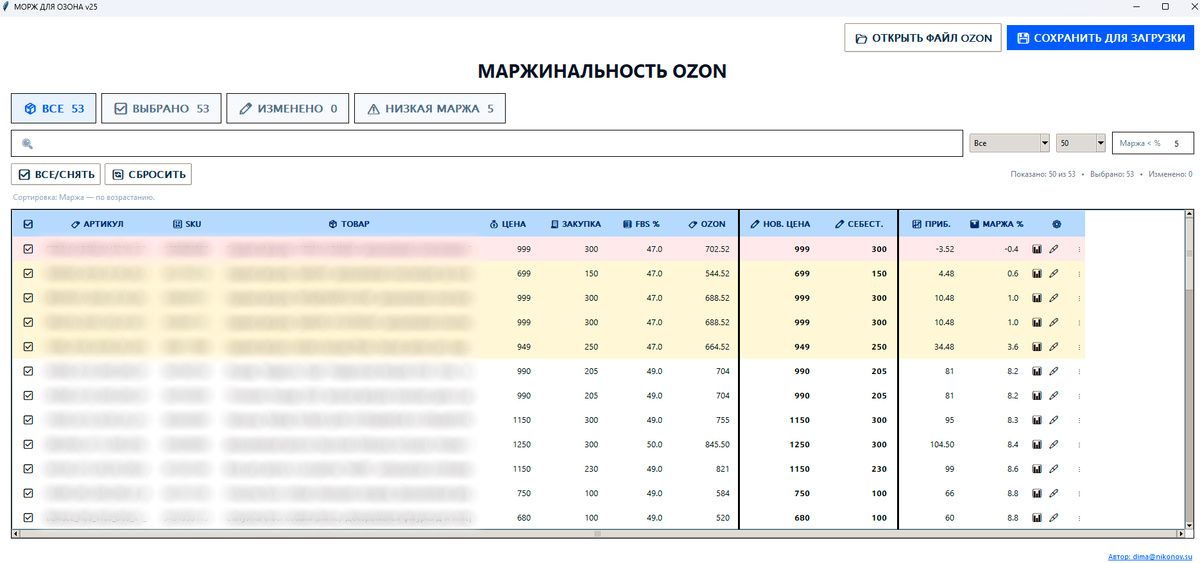Sort by the АРТИКУЛ column header
Image resolution: width=1200 pixels, height=563 pixels.
coord(97,224)
